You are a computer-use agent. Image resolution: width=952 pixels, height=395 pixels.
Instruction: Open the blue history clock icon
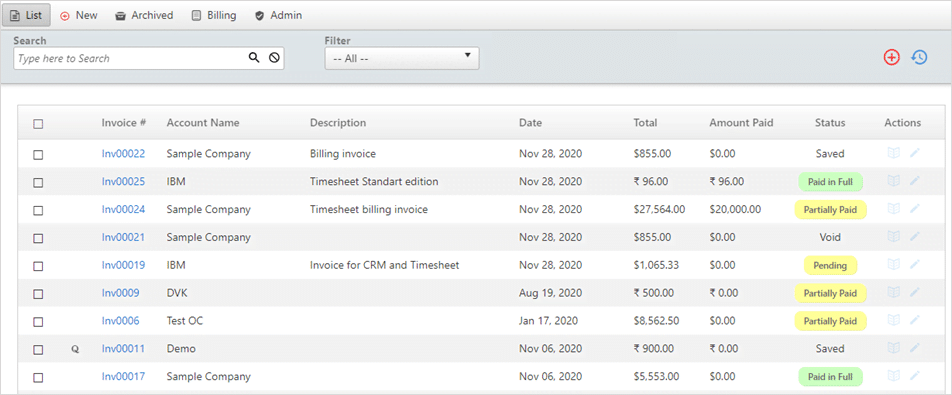tap(919, 58)
